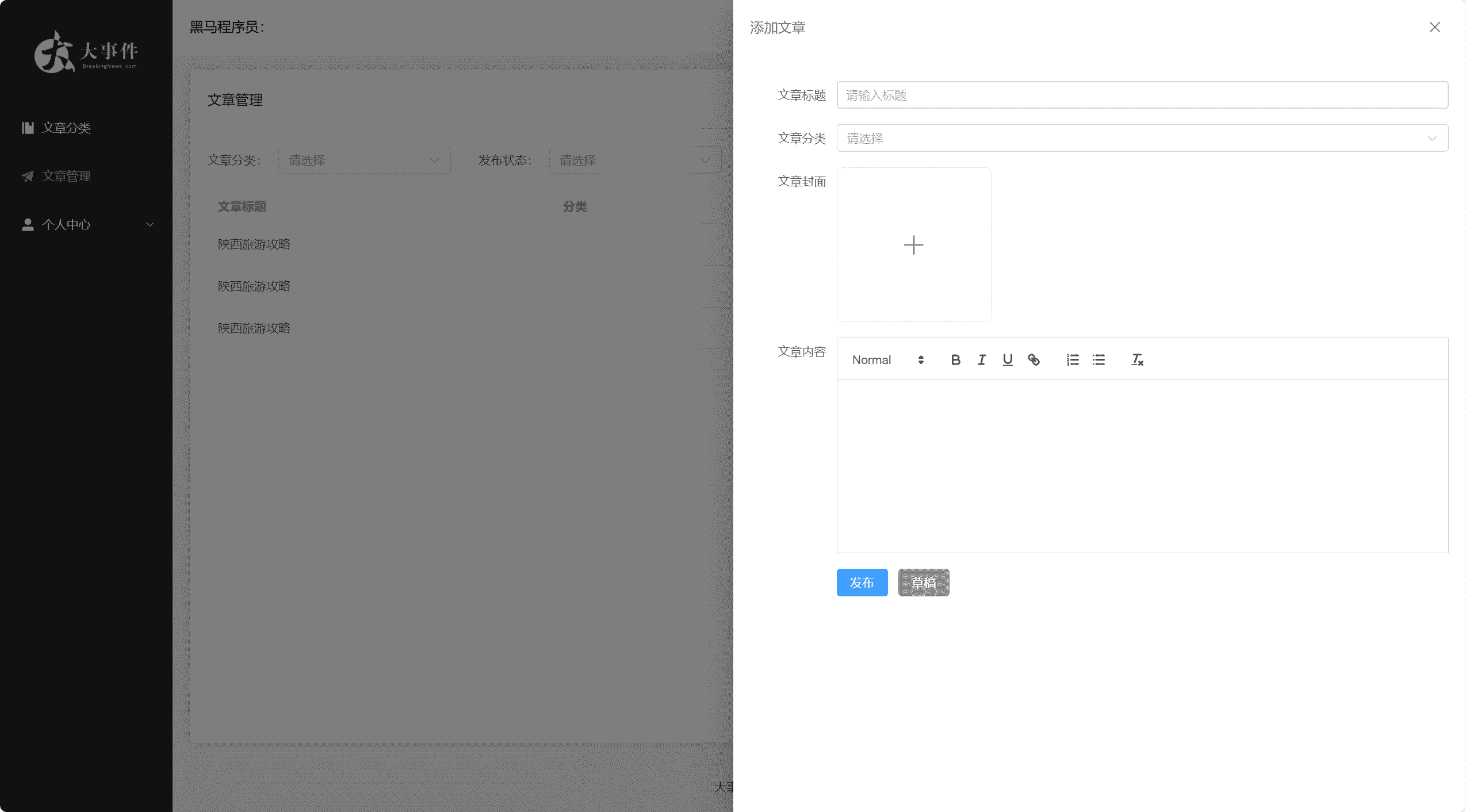Close the 添加文章 drawer with the X
This screenshot has height=812, width=1466.
pyautogui.click(x=1434, y=27)
